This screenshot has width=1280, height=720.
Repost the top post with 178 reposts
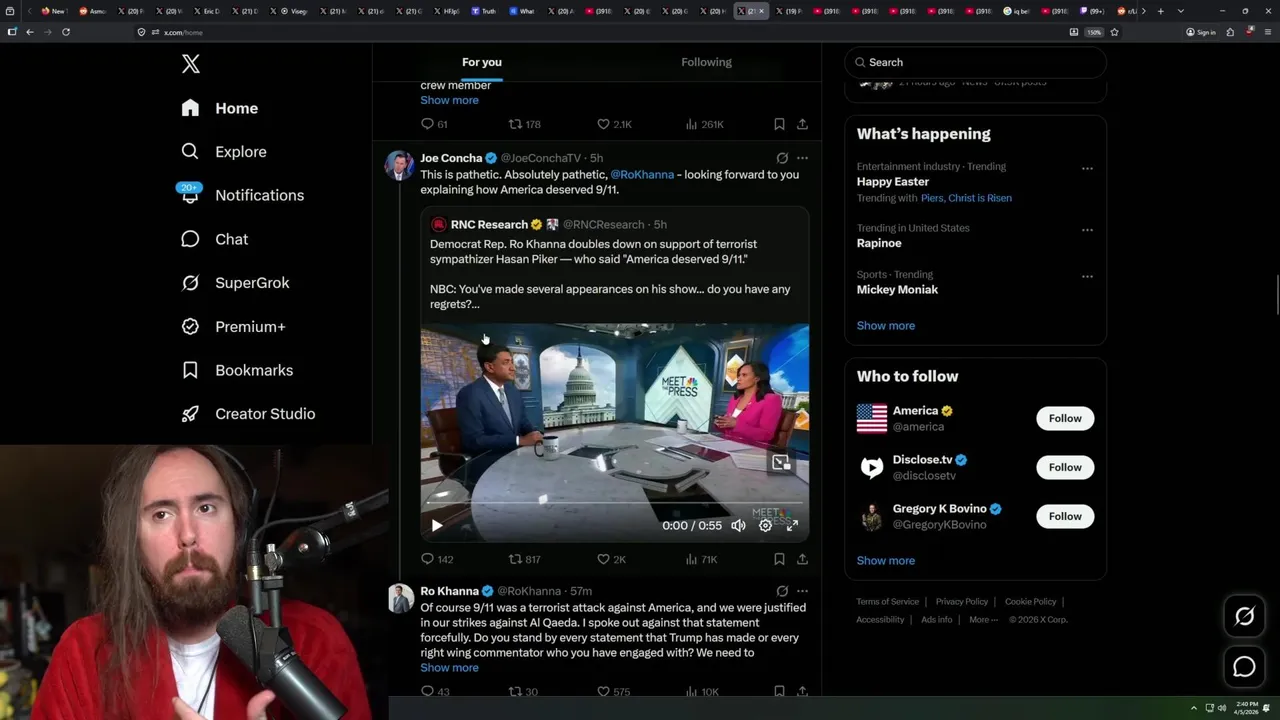tap(525, 124)
